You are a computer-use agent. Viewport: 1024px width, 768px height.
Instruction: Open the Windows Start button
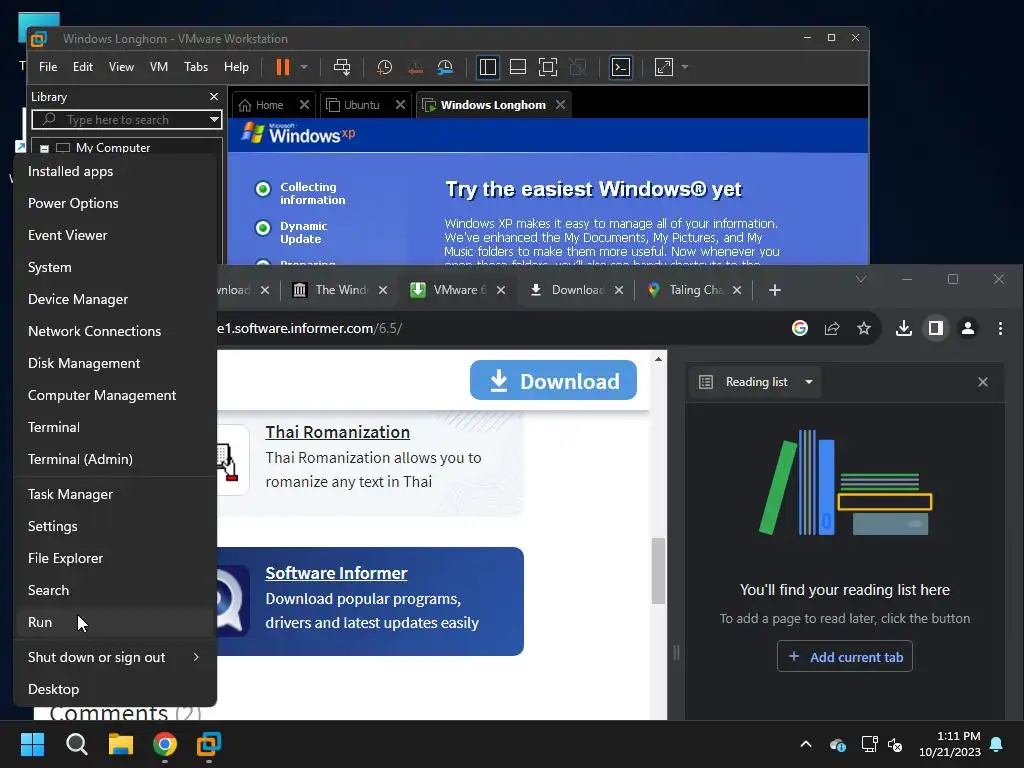[32, 744]
